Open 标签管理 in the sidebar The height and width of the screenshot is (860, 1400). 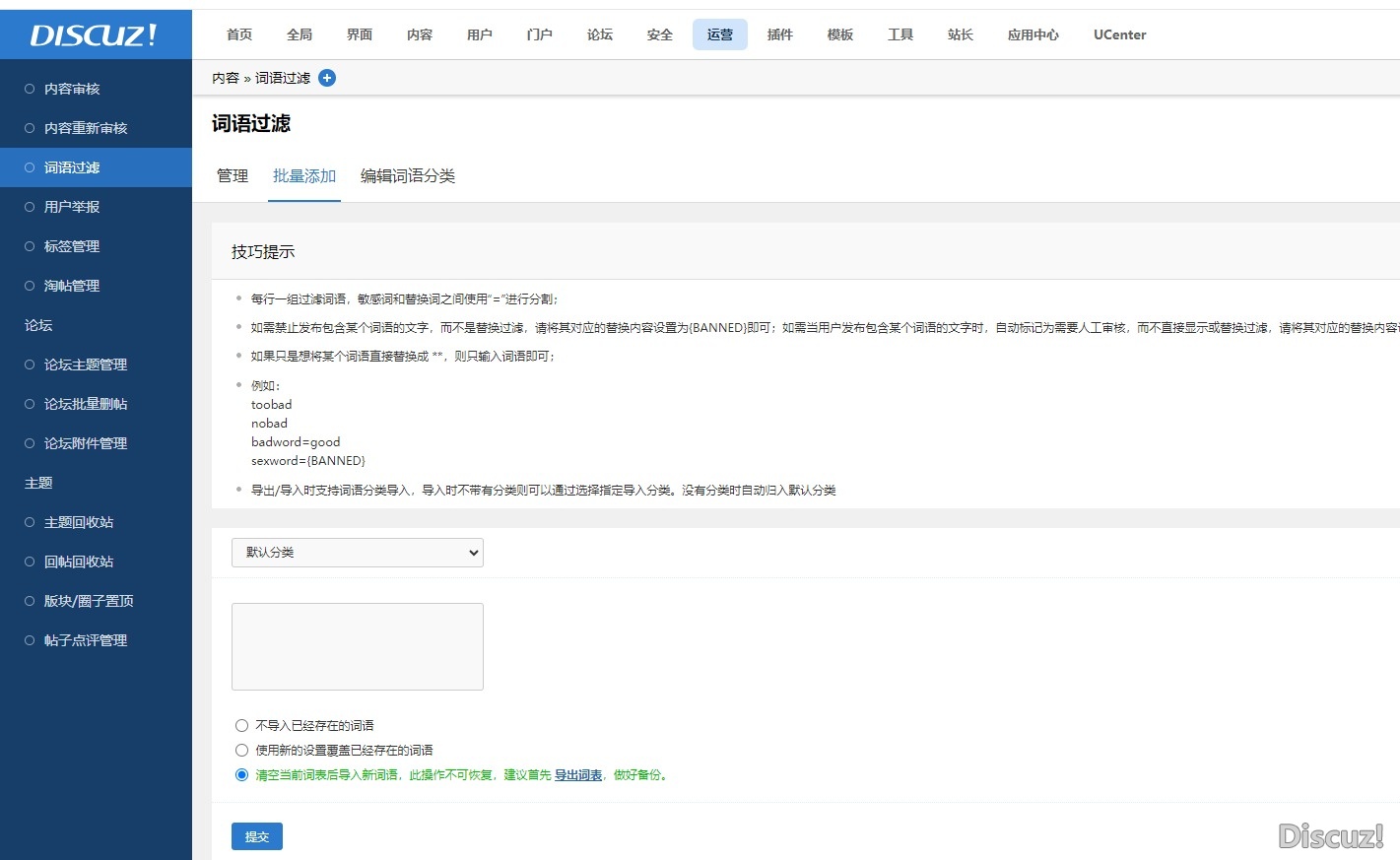pyautogui.click(x=72, y=246)
